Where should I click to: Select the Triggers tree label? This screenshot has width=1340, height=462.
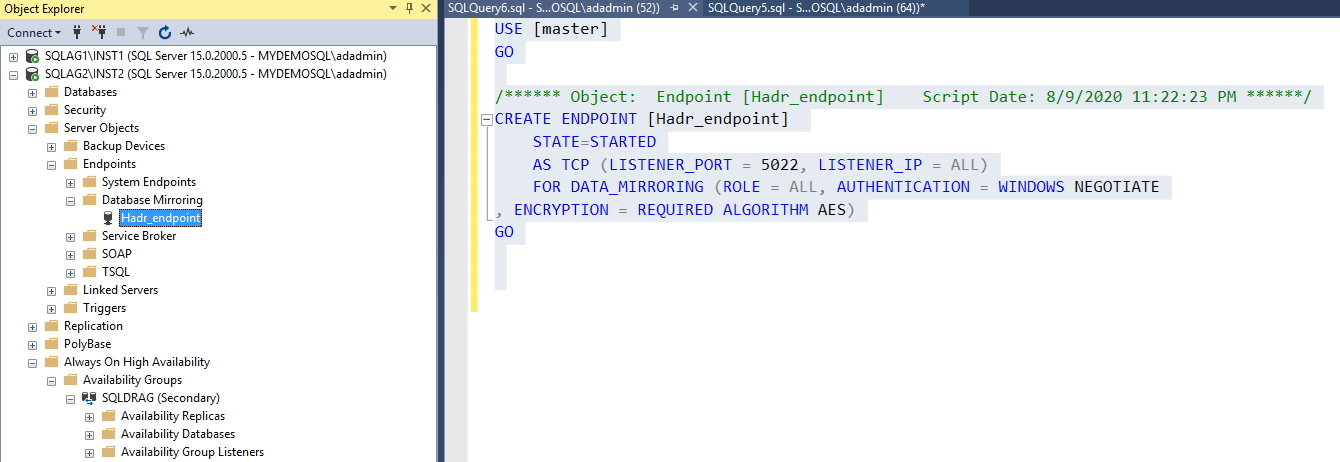click(104, 308)
